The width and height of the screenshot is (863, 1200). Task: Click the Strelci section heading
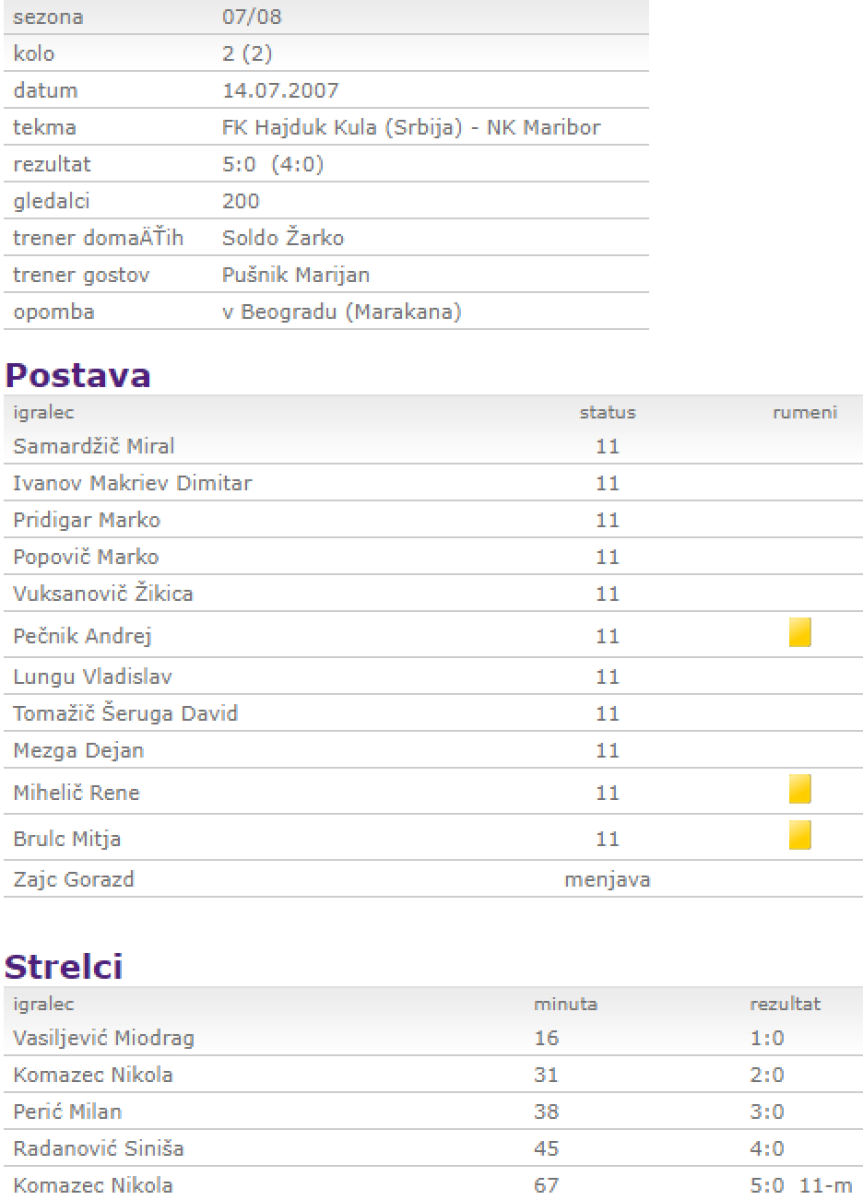pyautogui.click(x=65, y=967)
